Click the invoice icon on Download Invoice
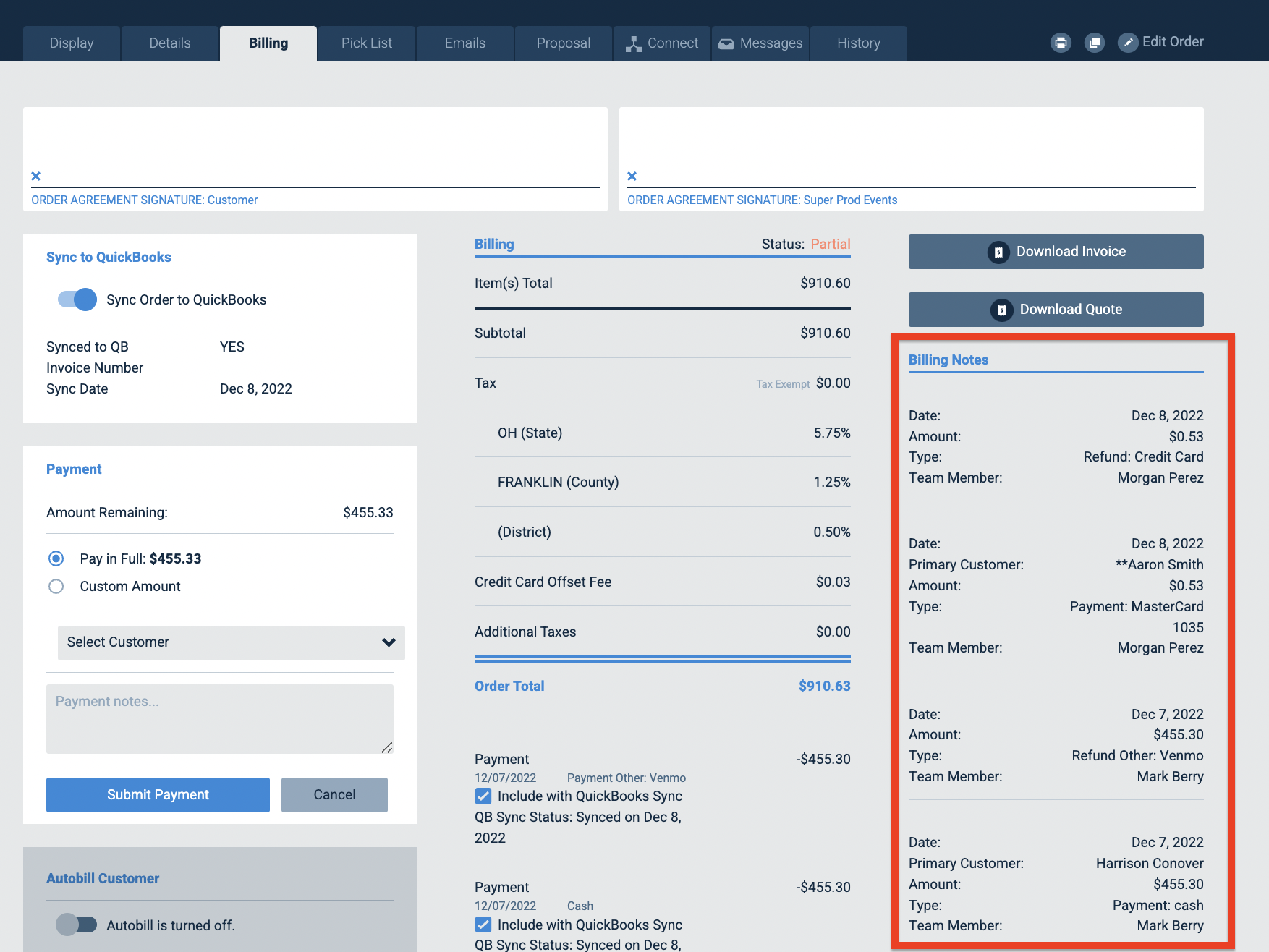The width and height of the screenshot is (1269, 952). (x=998, y=252)
